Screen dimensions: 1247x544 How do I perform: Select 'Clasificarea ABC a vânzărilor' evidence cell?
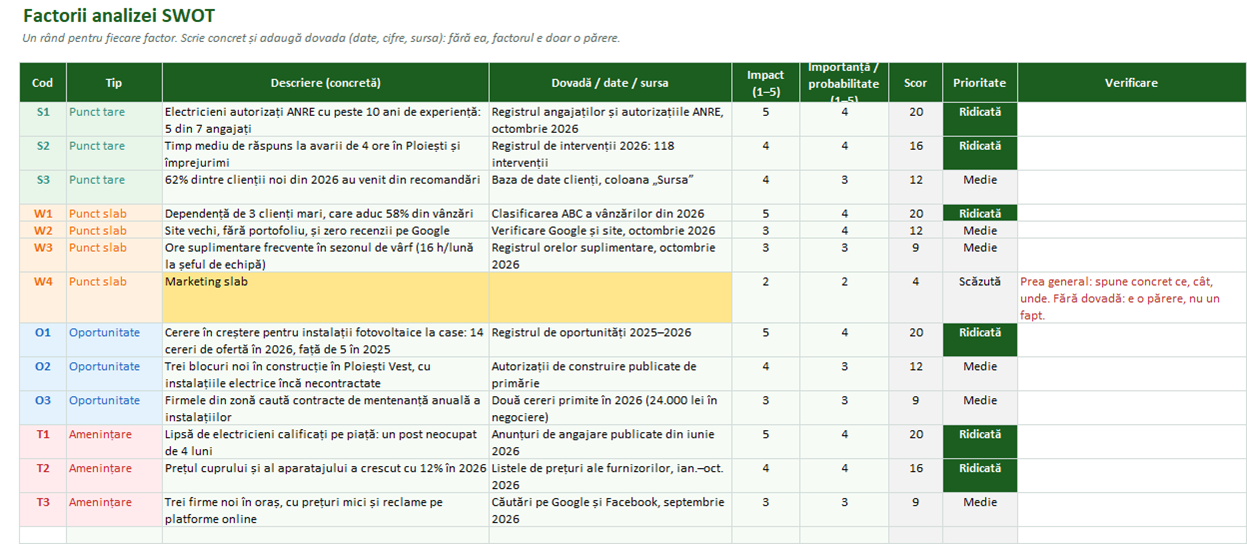[x=611, y=213]
